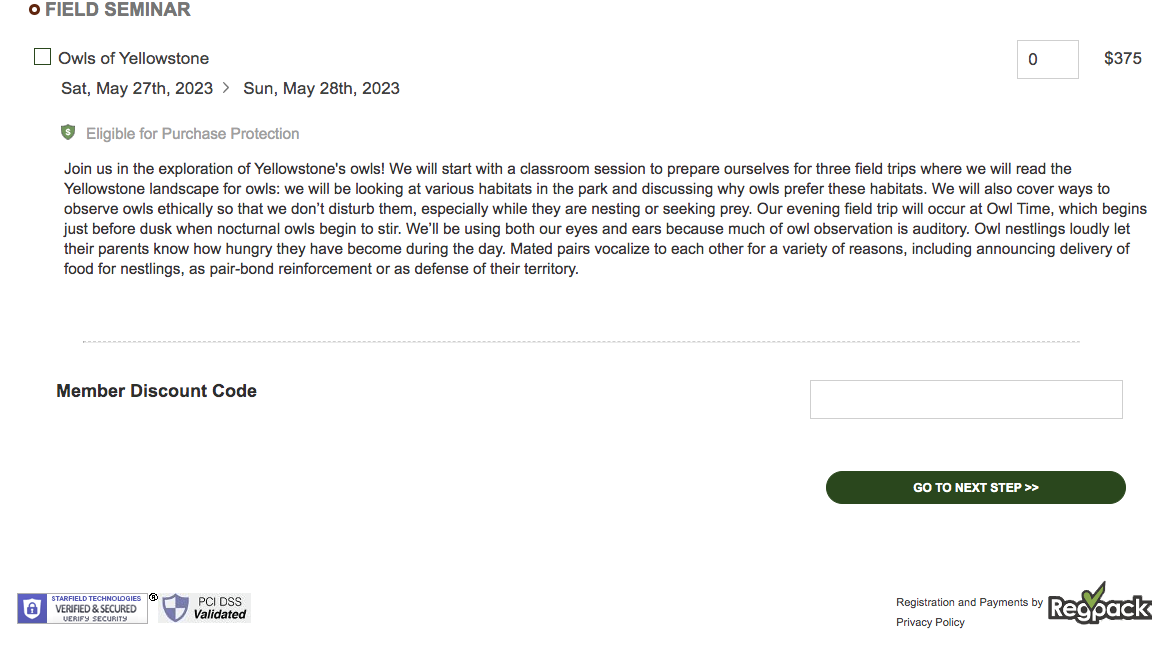This screenshot has height=648, width=1152.
Task: Focus the Member Discount Code input box
Action: 965,399
